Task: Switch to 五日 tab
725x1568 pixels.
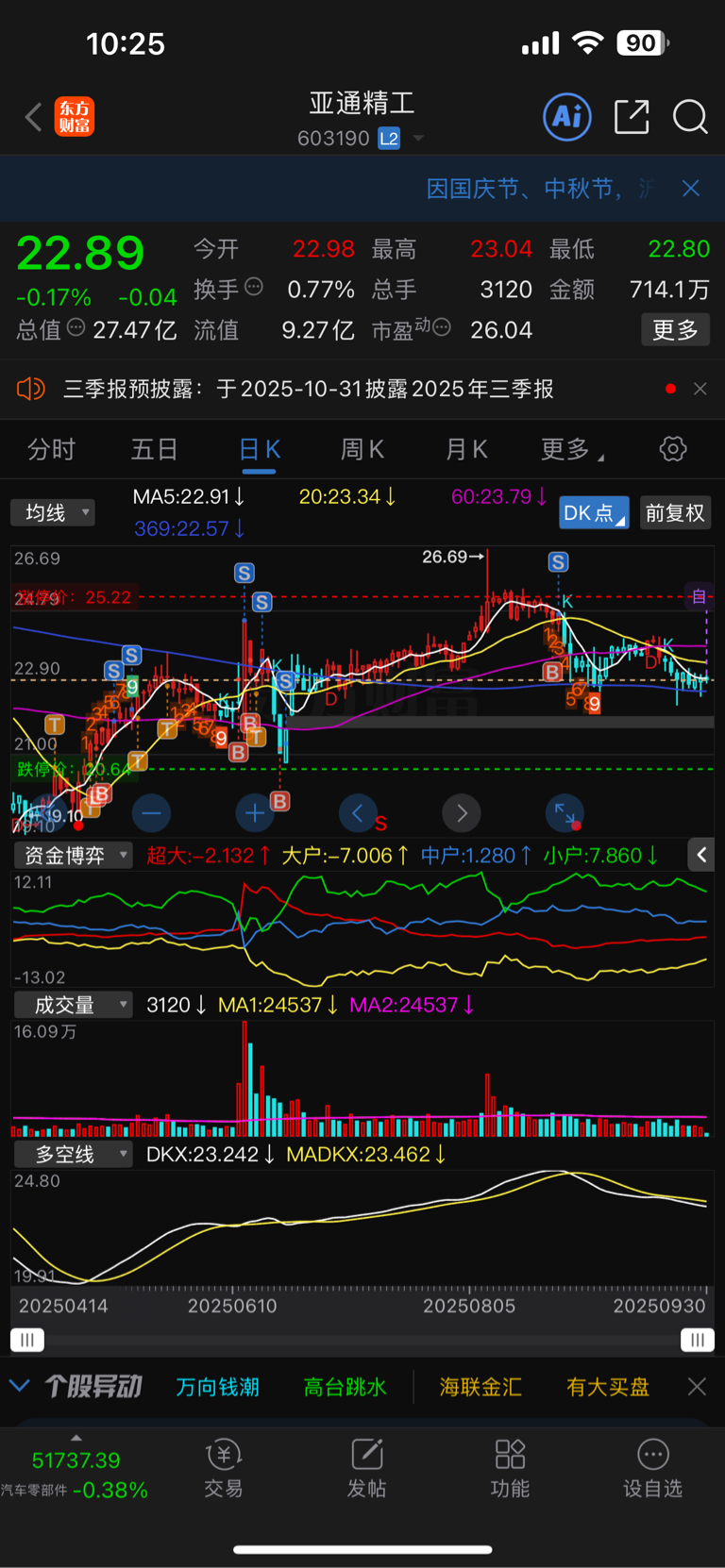Action: click(155, 450)
